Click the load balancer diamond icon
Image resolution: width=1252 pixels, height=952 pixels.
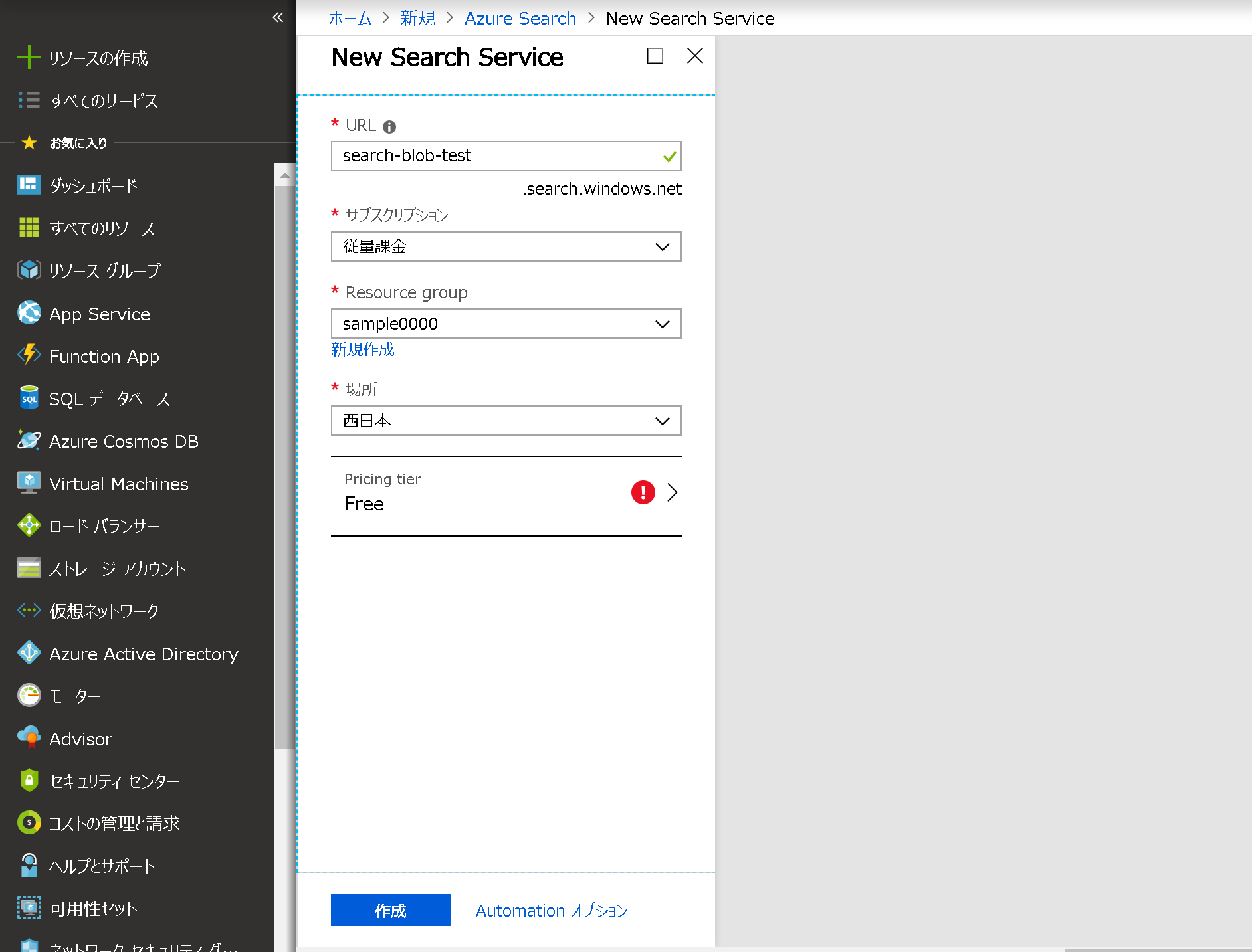pos(29,525)
